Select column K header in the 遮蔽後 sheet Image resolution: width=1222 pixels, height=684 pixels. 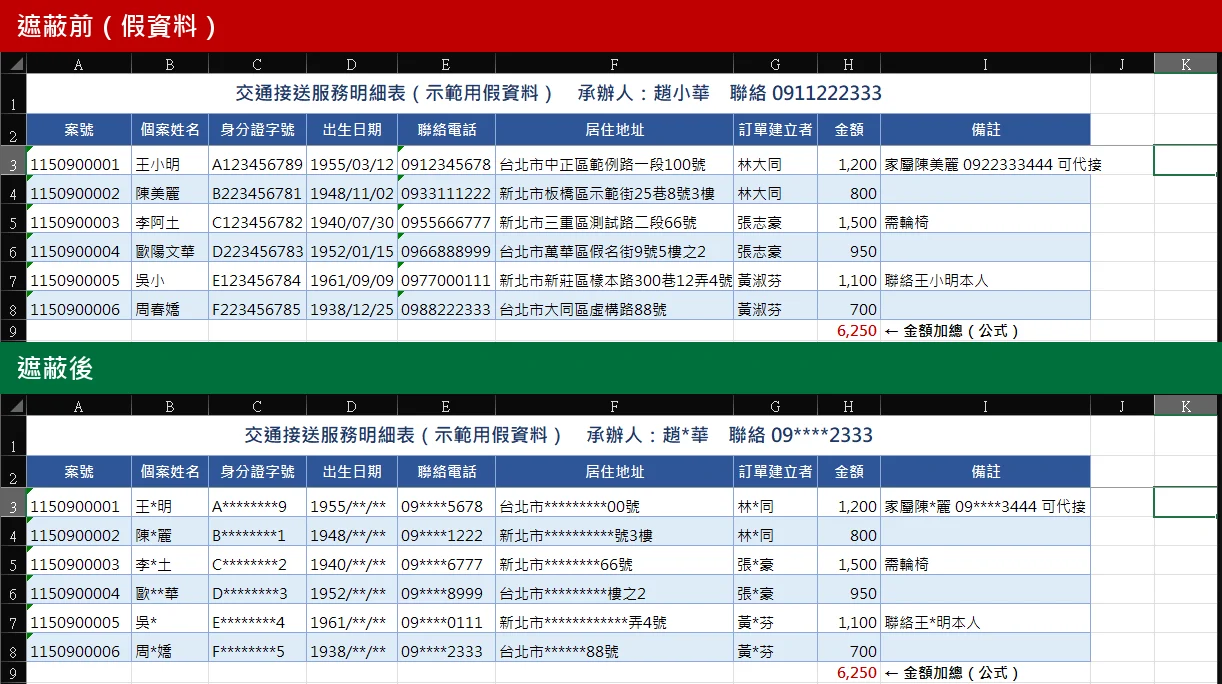[1186, 405]
